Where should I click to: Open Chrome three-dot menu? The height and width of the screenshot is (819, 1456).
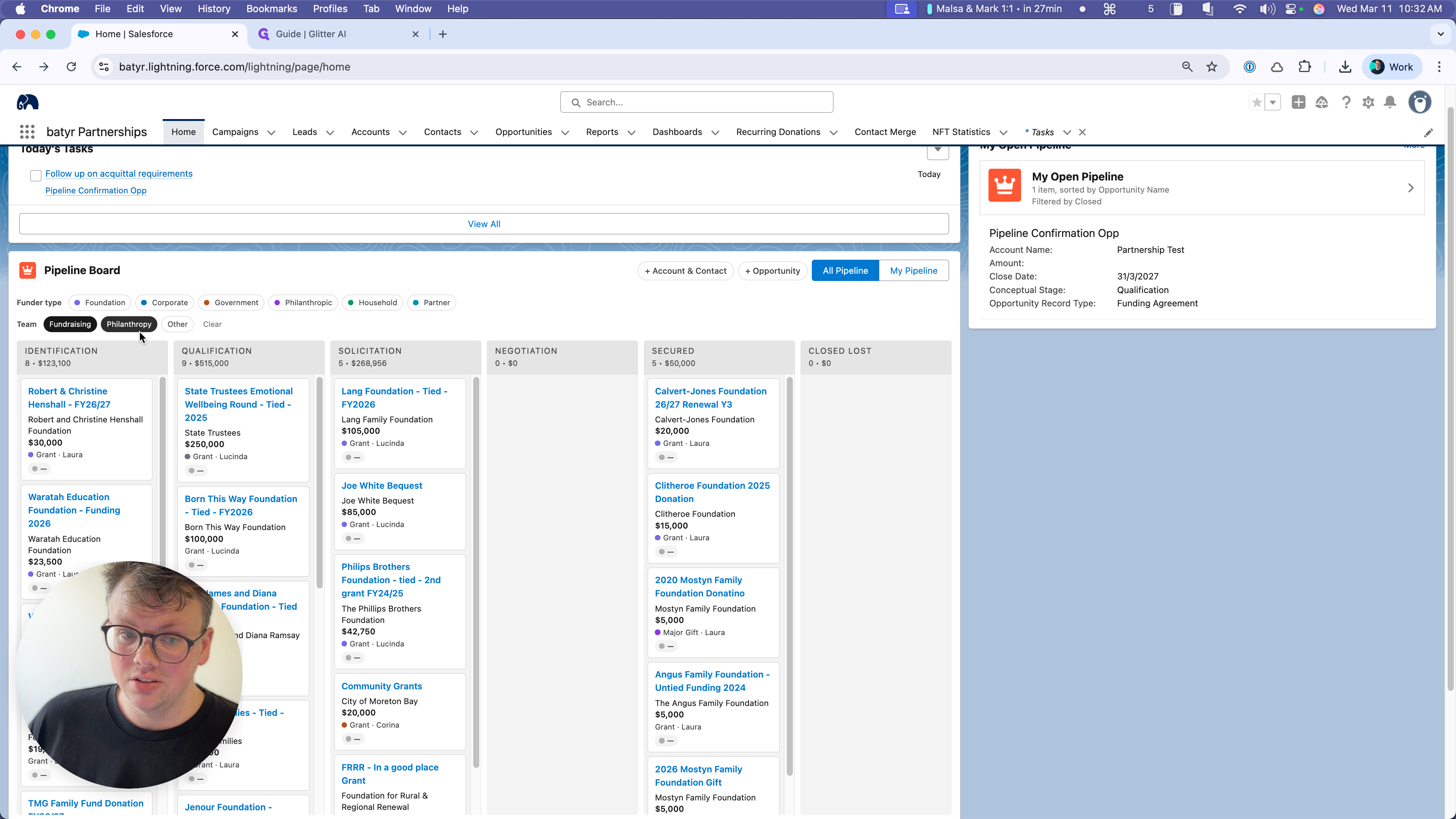tap(1439, 67)
